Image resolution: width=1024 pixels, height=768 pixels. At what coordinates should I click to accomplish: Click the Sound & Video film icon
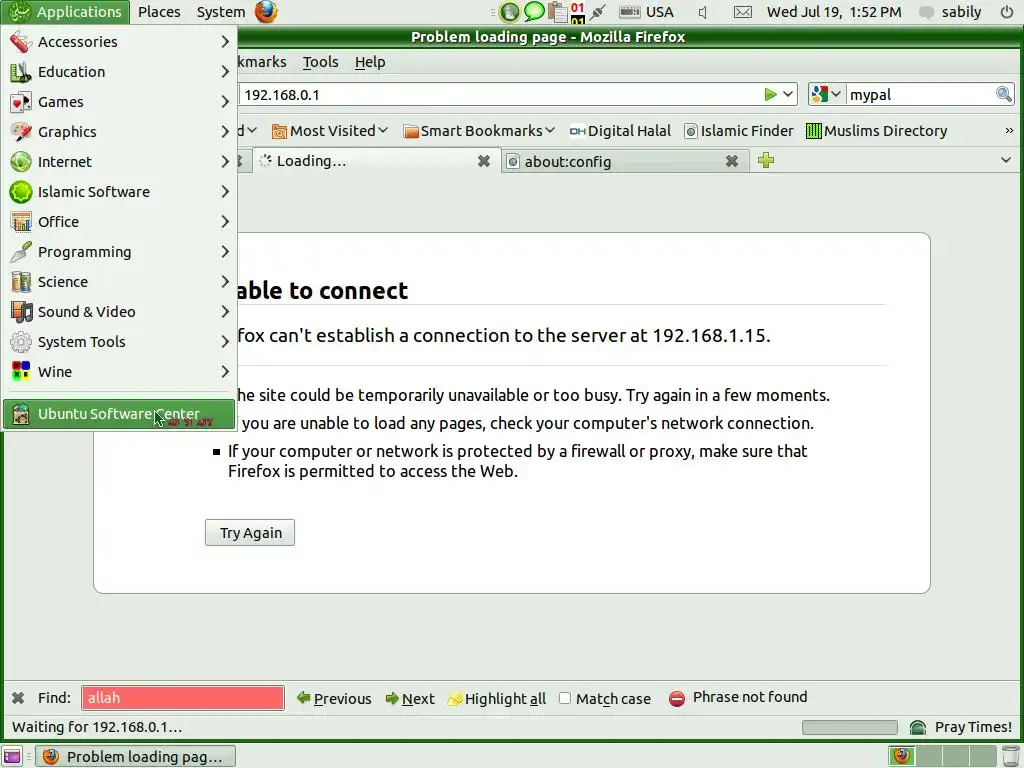click(x=20, y=312)
